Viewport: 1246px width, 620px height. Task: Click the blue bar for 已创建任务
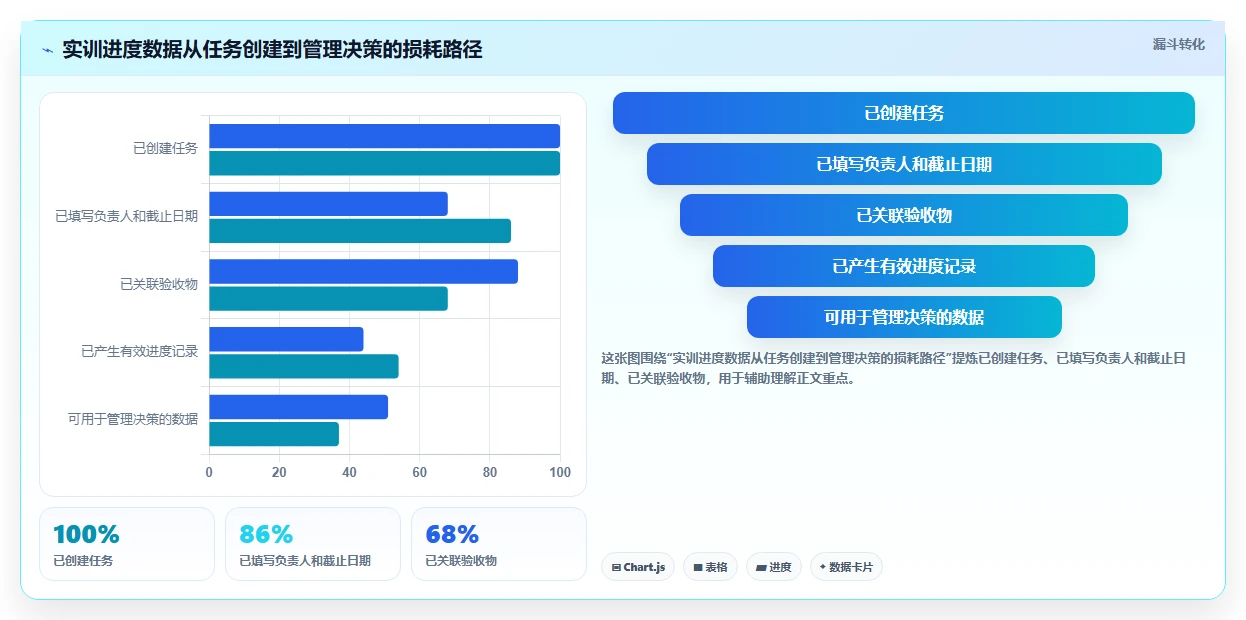click(x=384, y=136)
